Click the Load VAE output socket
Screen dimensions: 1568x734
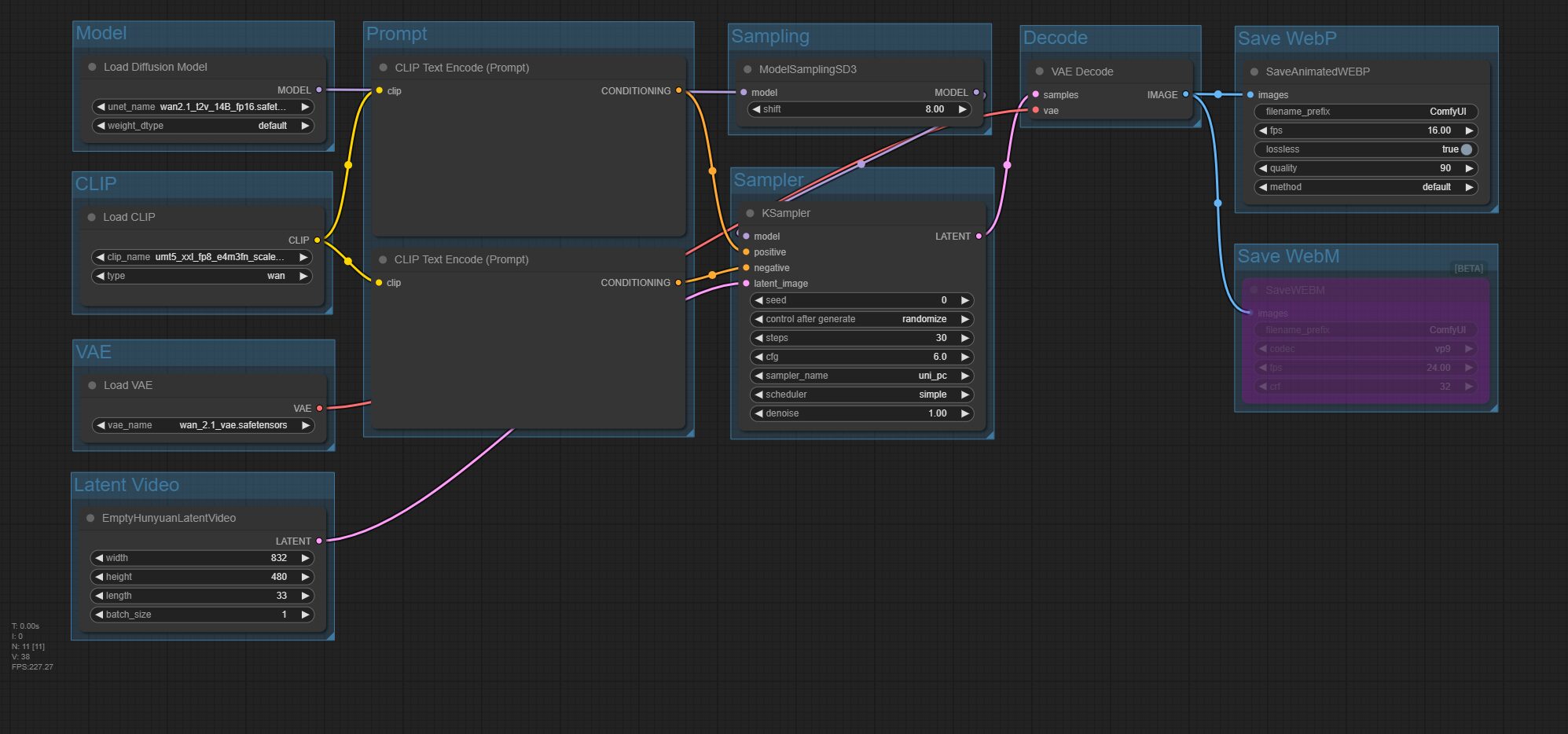[319, 408]
